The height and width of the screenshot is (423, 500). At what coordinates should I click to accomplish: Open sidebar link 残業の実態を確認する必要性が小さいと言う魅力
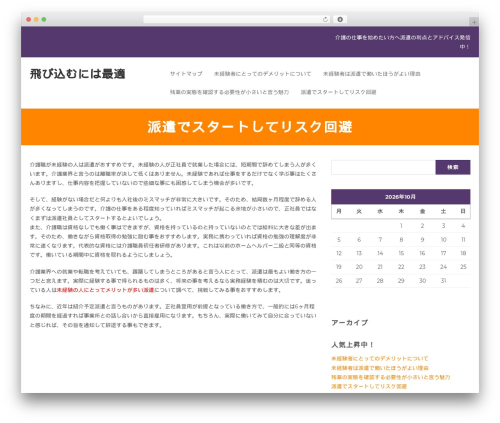391,377
